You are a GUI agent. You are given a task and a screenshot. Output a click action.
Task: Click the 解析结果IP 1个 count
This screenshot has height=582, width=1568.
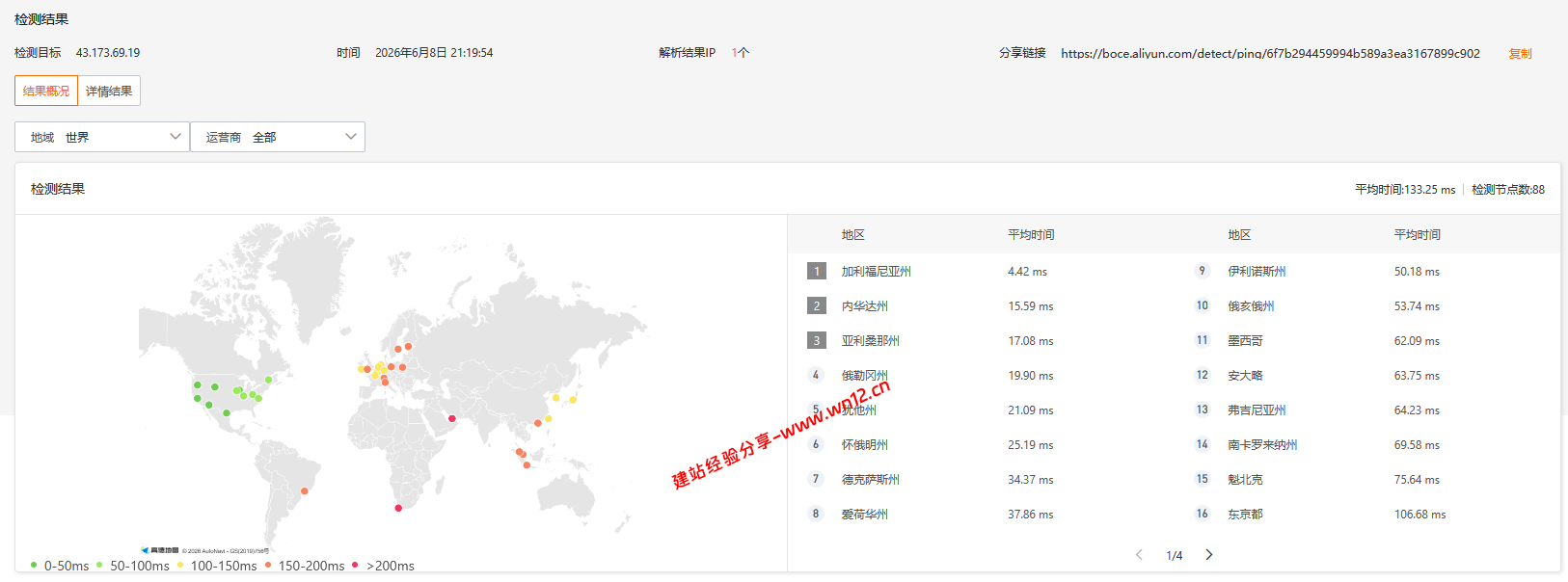(x=740, y=53)
